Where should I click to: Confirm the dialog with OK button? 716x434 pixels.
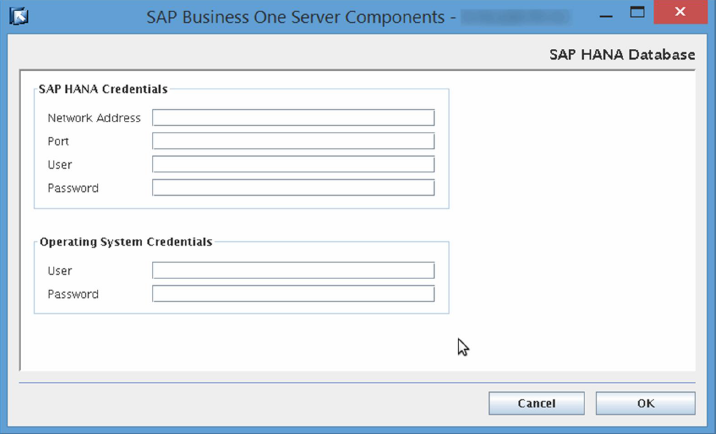click(x=646, y=403)
